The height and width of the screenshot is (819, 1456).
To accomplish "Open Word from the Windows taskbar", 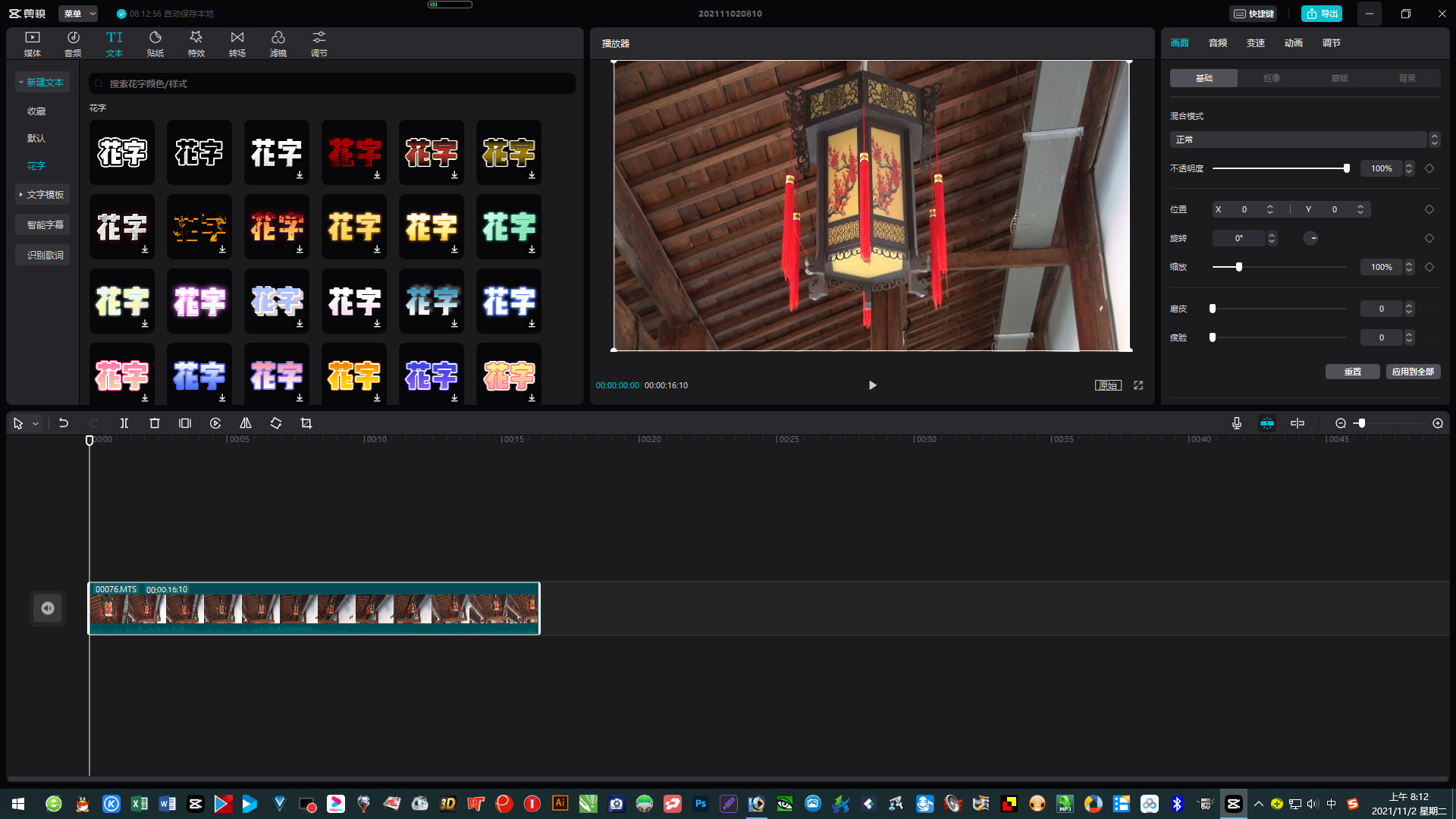I will click(168, 804).
